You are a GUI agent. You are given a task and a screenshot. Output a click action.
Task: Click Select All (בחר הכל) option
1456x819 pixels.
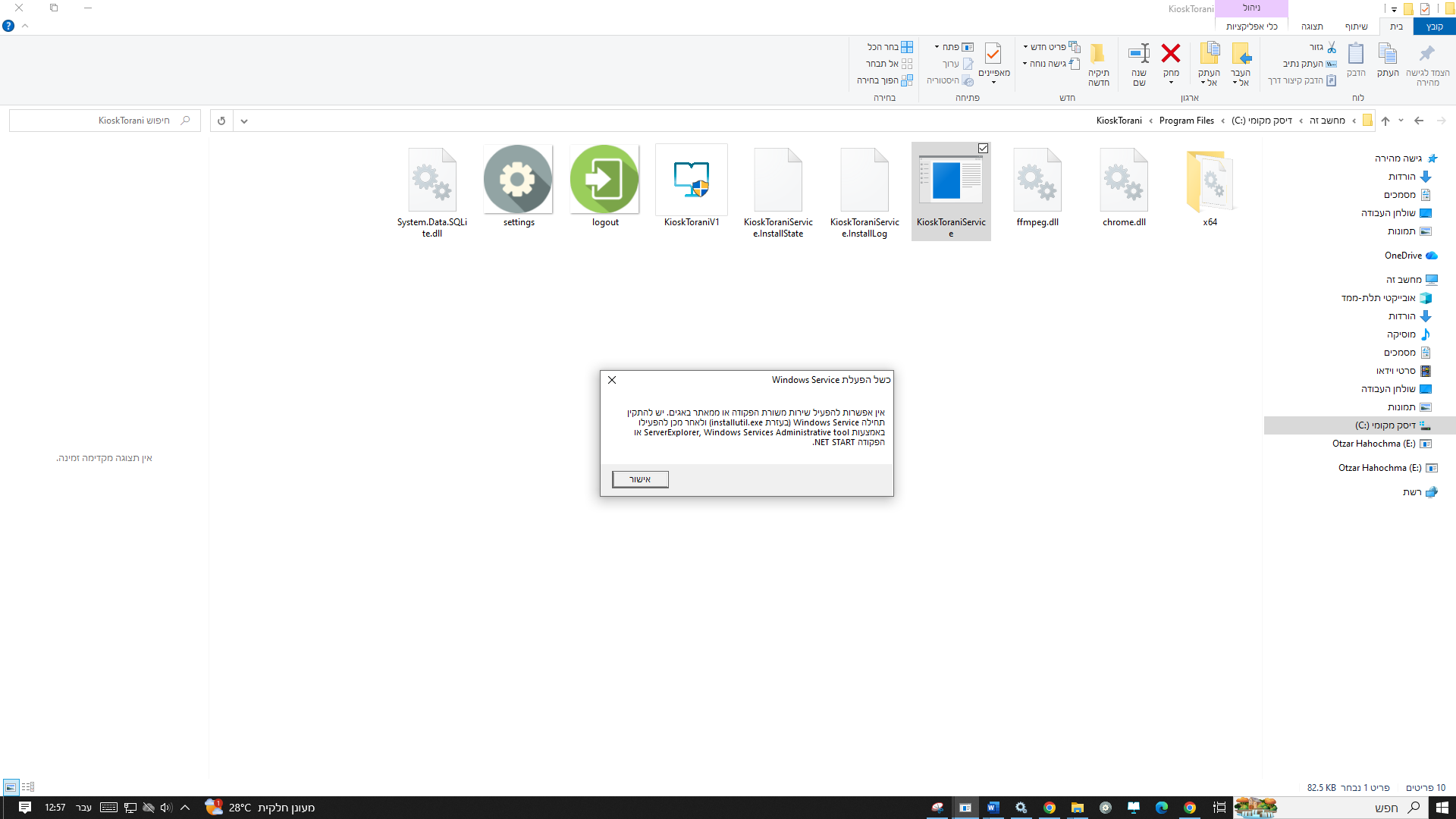click(890, 47)
